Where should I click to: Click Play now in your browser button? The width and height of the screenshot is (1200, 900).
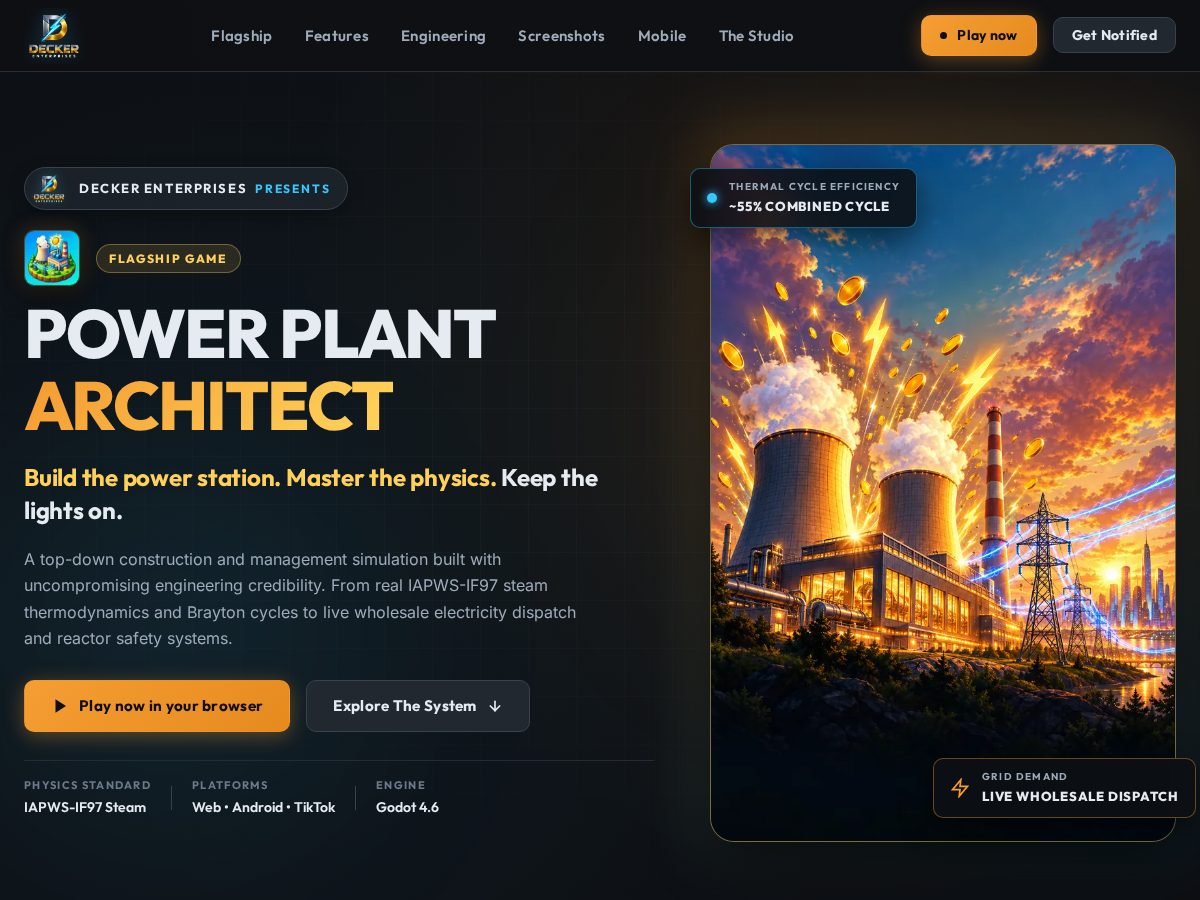[x=157, y=706]
